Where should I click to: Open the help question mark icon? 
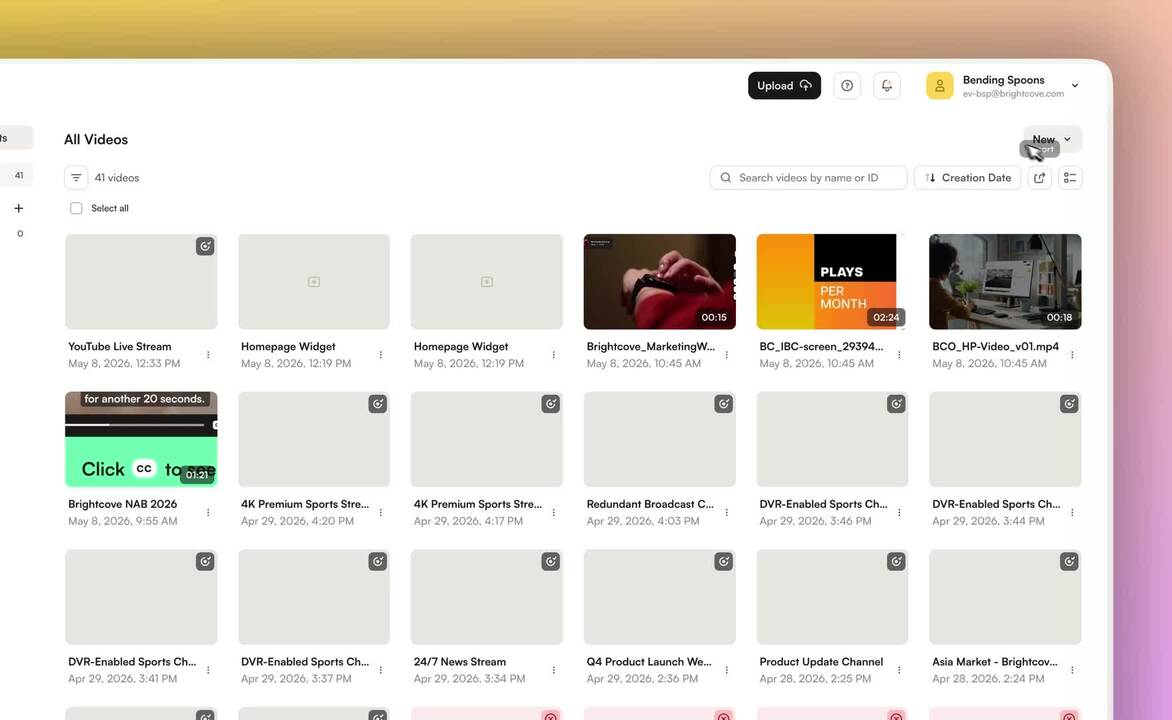[x=847, y=86]
